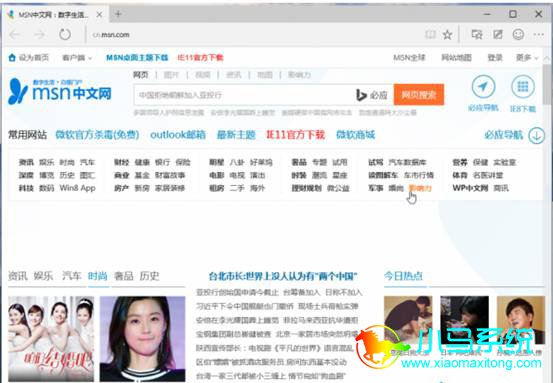
Task: Click the IE8下载 grid circle icon
Action: [x=523, y=86]
